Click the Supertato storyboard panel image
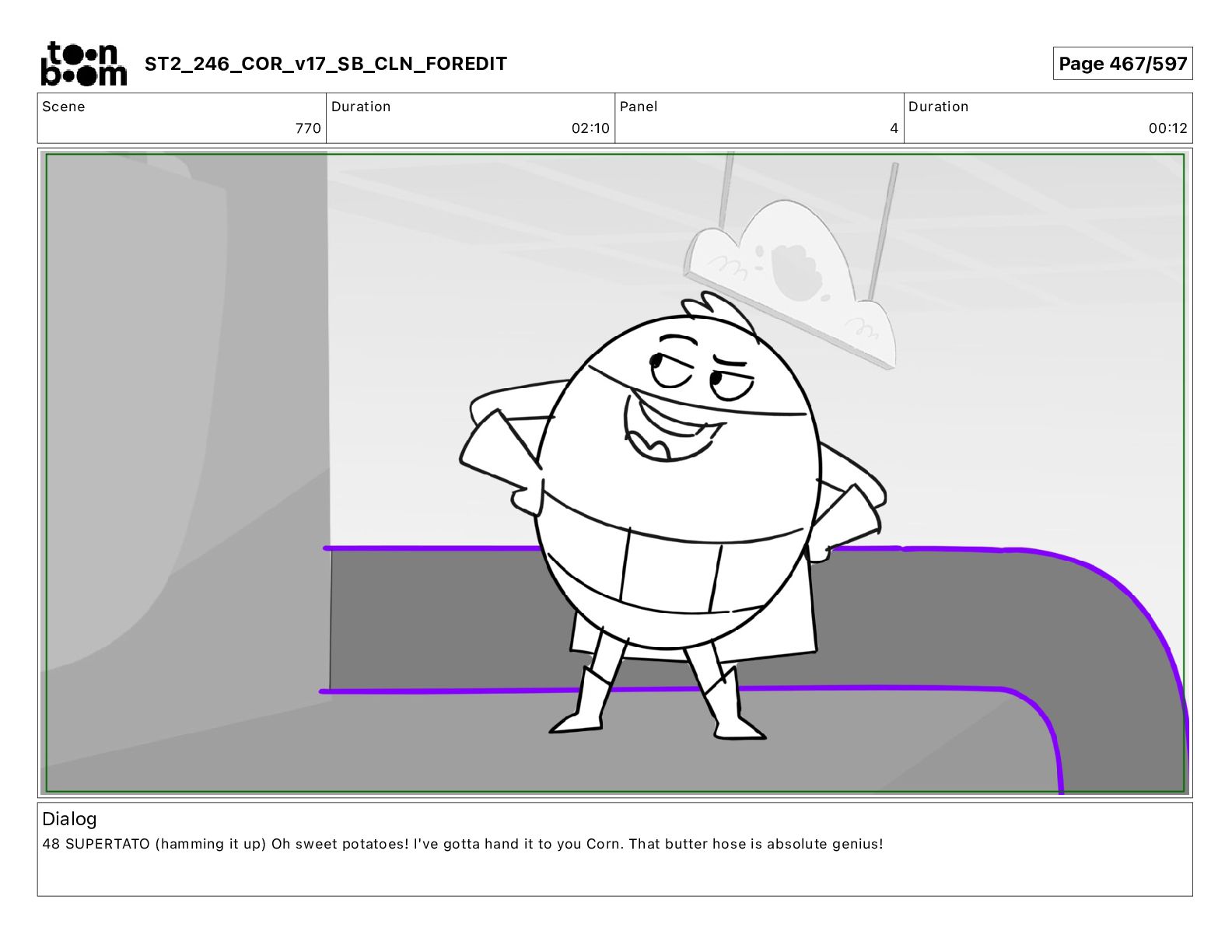Screen dimensions: 1232x952 (615, 473)
